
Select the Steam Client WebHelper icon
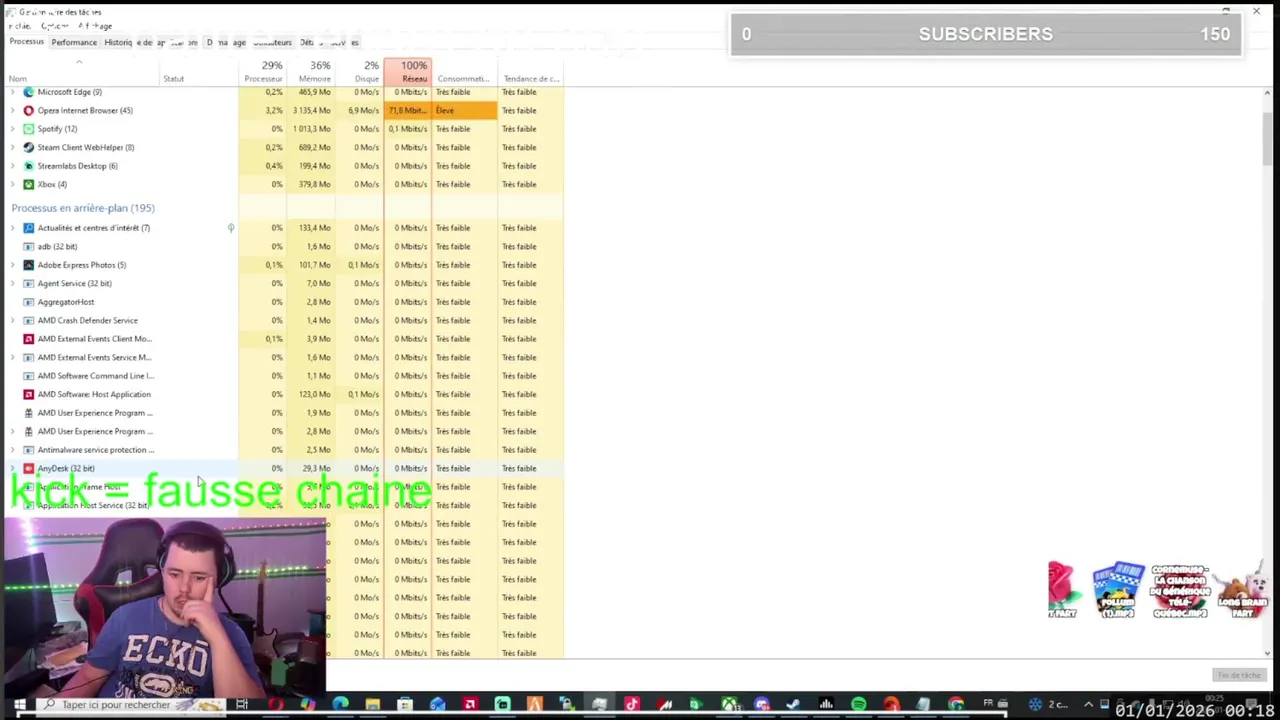(x=28, y=147)
